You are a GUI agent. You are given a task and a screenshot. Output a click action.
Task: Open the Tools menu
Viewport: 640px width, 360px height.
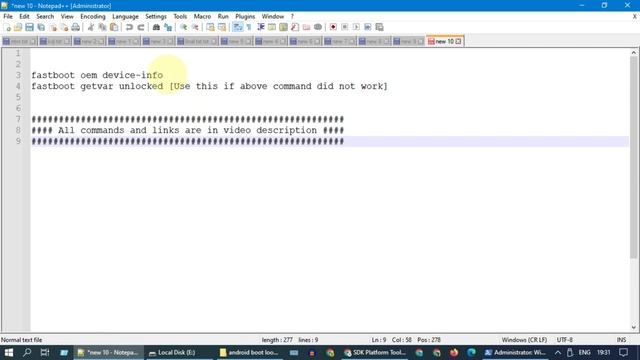[180, 16]
